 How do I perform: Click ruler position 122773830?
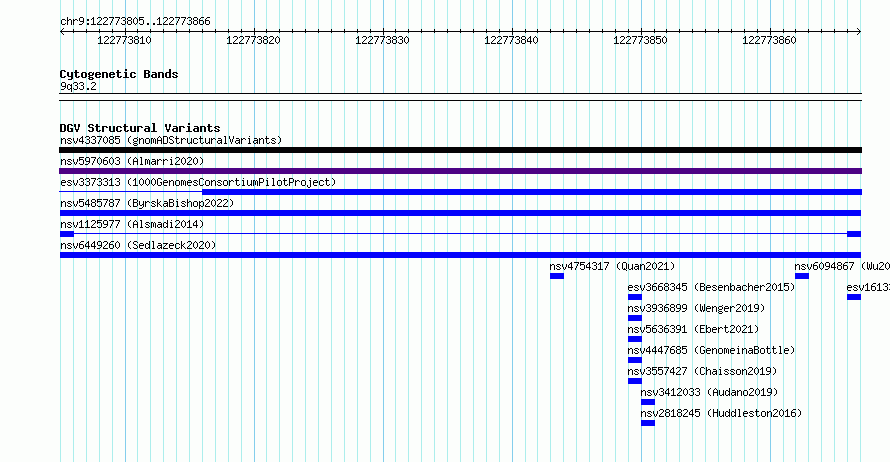(382, 40)
